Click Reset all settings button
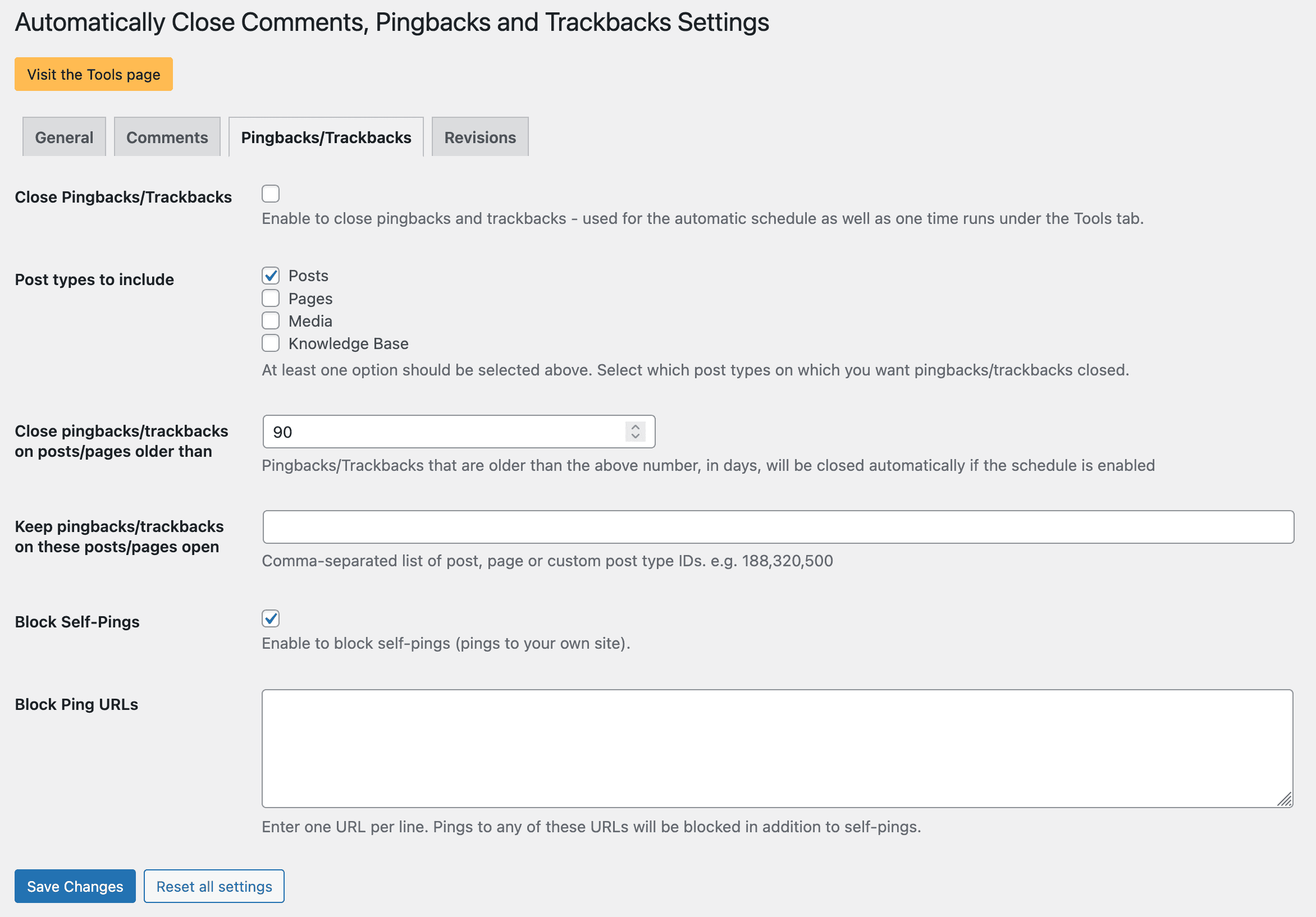Screen dimensions: 1316x917 (x=214, y=886)
